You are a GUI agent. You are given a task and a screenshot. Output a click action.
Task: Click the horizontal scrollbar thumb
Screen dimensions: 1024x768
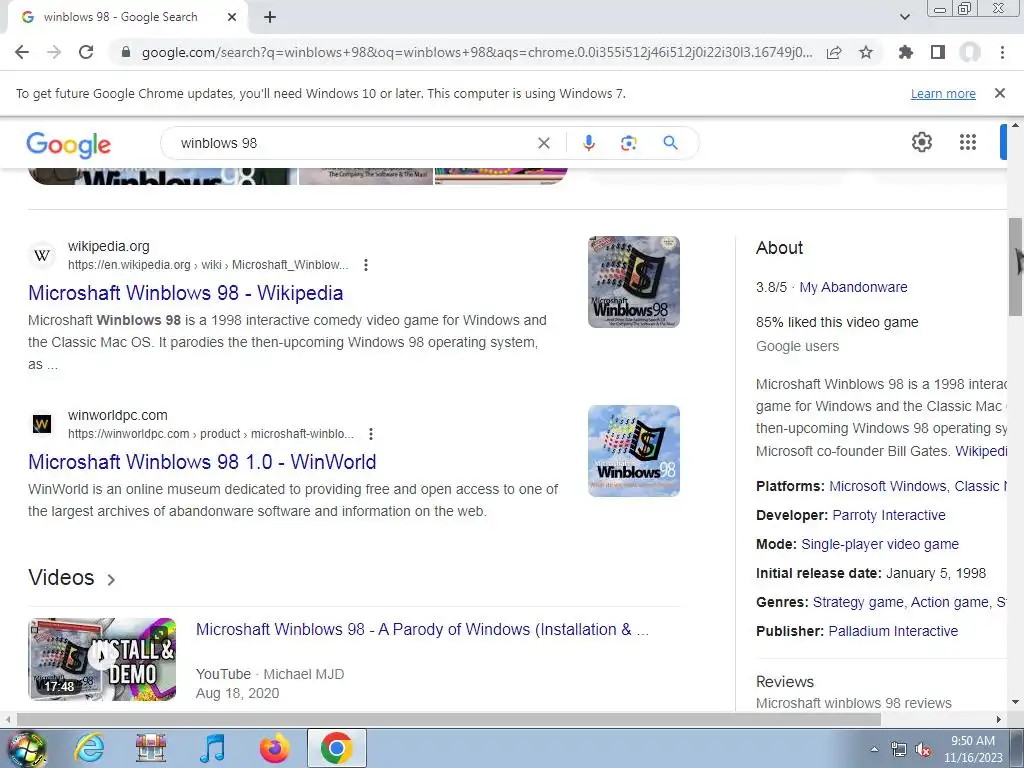point(449,719)
